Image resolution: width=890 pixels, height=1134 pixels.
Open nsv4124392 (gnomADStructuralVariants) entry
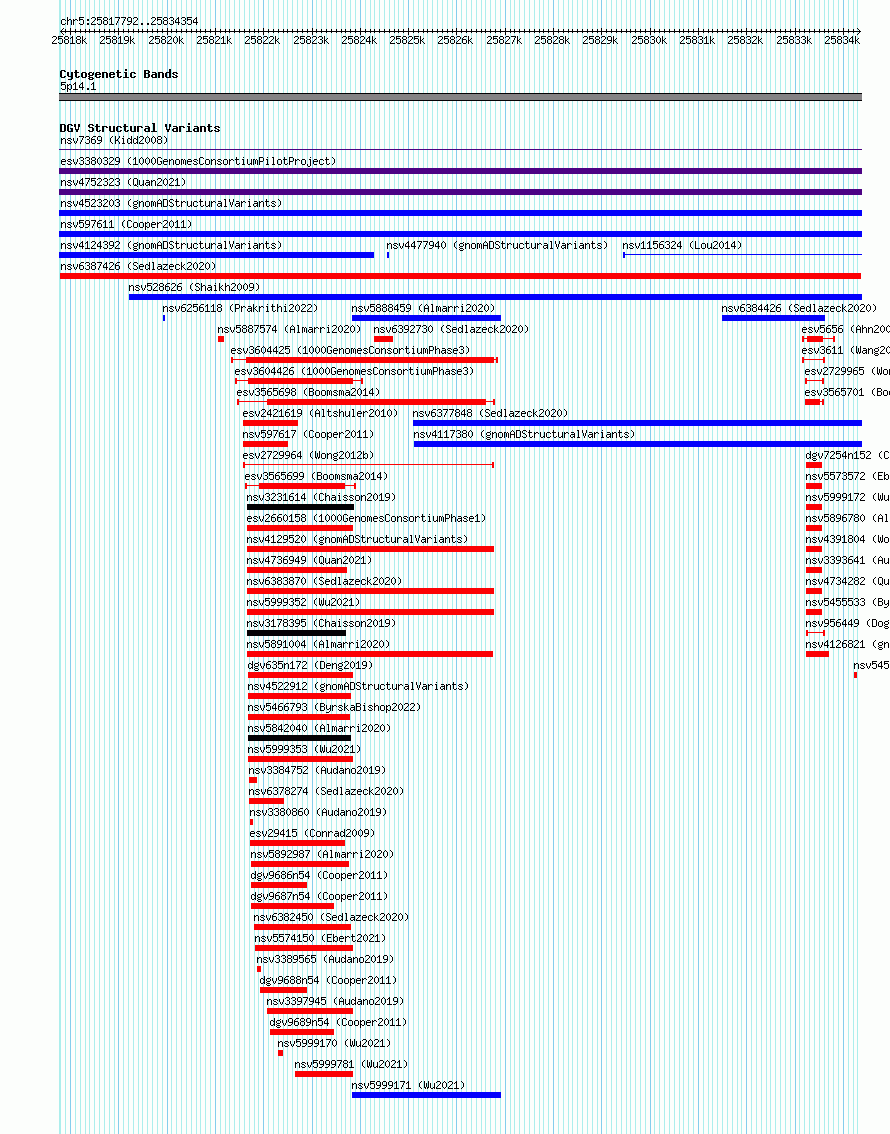[171, 245]
